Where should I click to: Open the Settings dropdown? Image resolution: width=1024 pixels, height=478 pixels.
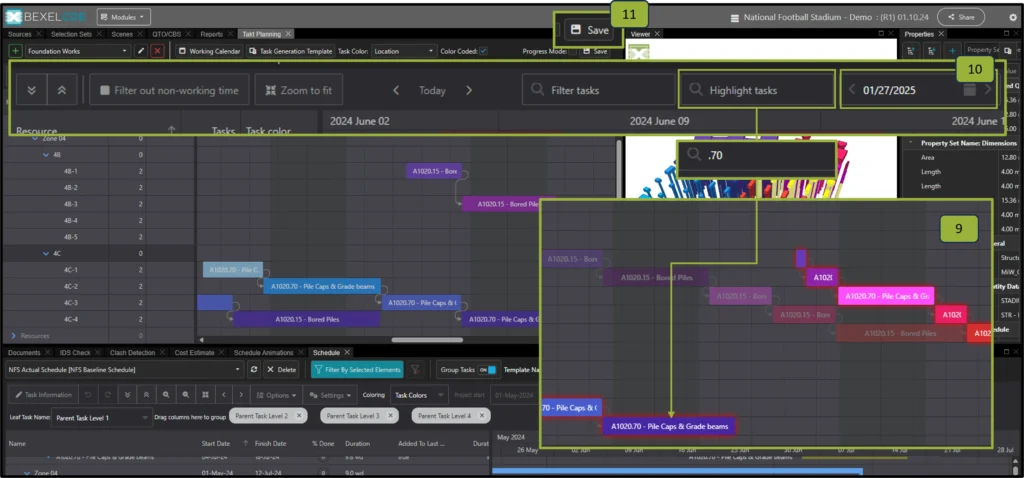pyautogui.click(x=330, y=395)
